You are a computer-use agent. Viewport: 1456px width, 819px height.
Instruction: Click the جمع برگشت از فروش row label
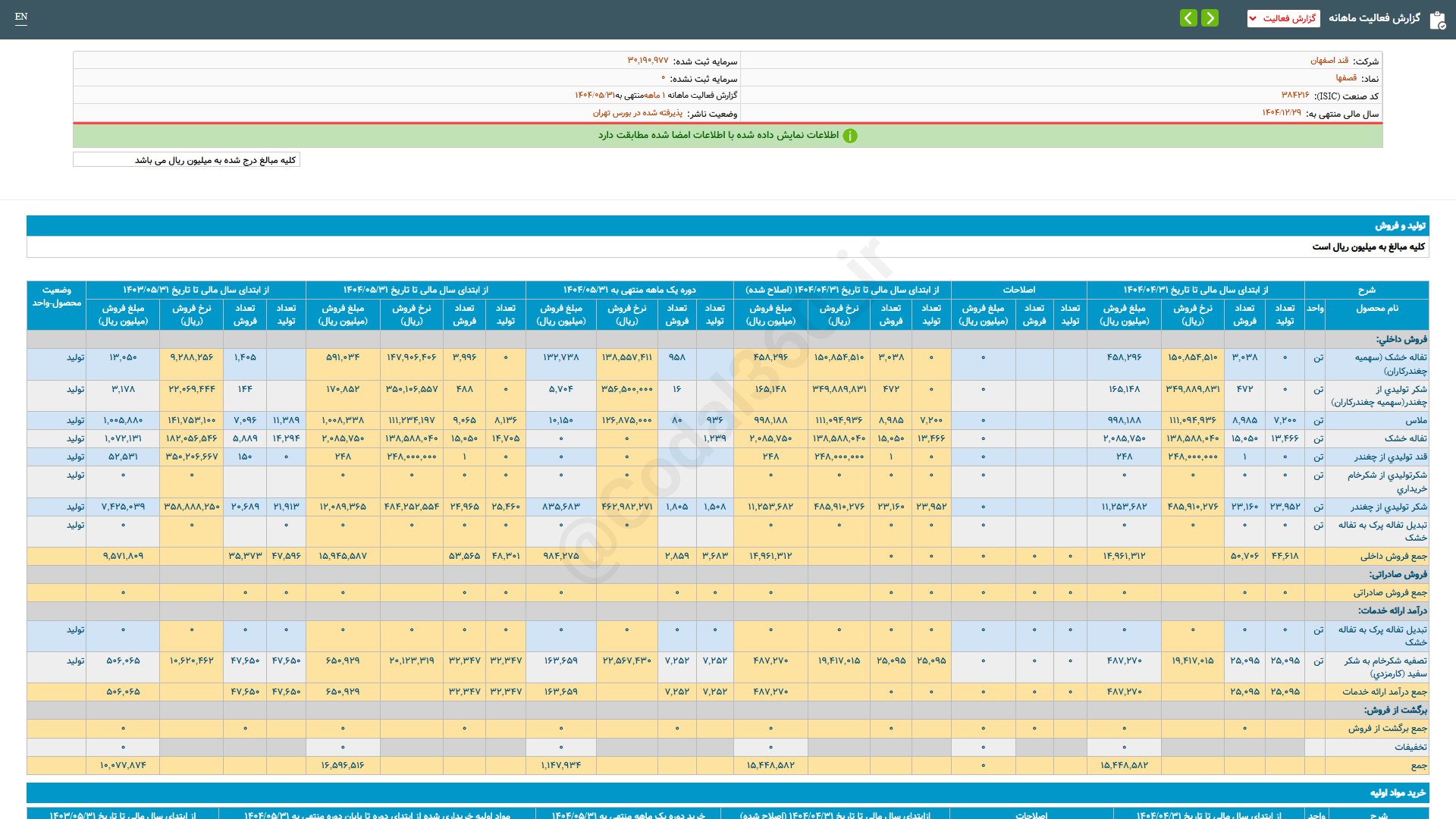[1388, 729]
